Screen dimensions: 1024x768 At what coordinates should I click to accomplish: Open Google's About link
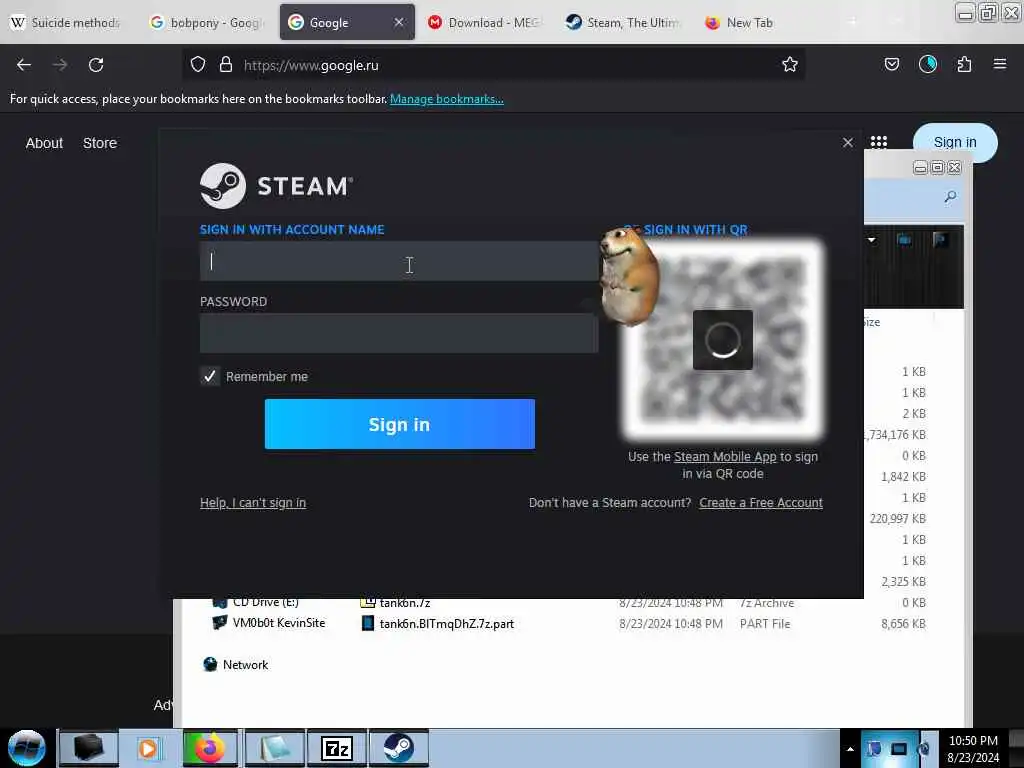click(44, 143)
